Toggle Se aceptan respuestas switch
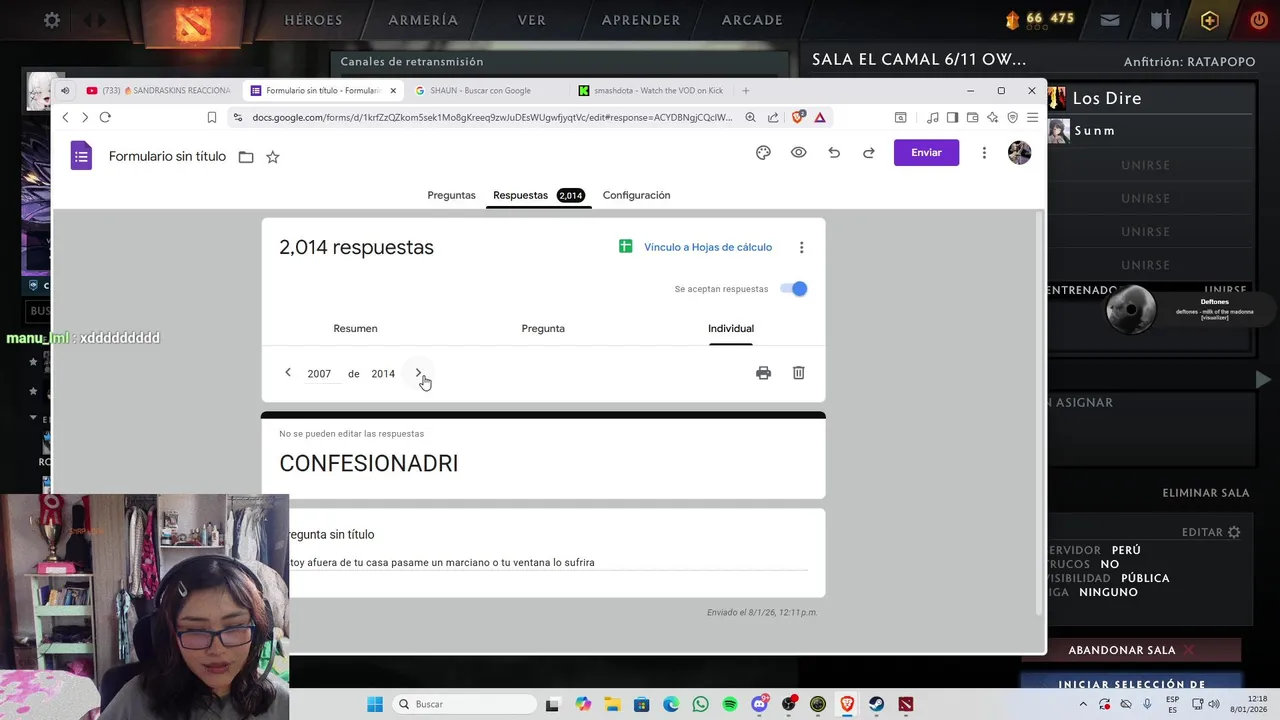 click(x=794, y=289)
